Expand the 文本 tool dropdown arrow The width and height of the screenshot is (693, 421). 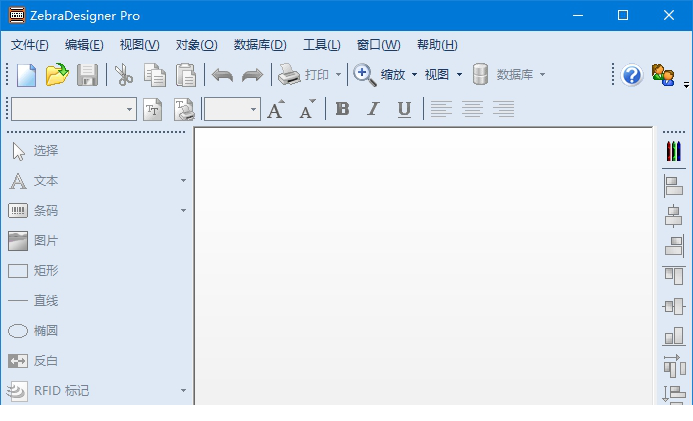pos(183,181)
